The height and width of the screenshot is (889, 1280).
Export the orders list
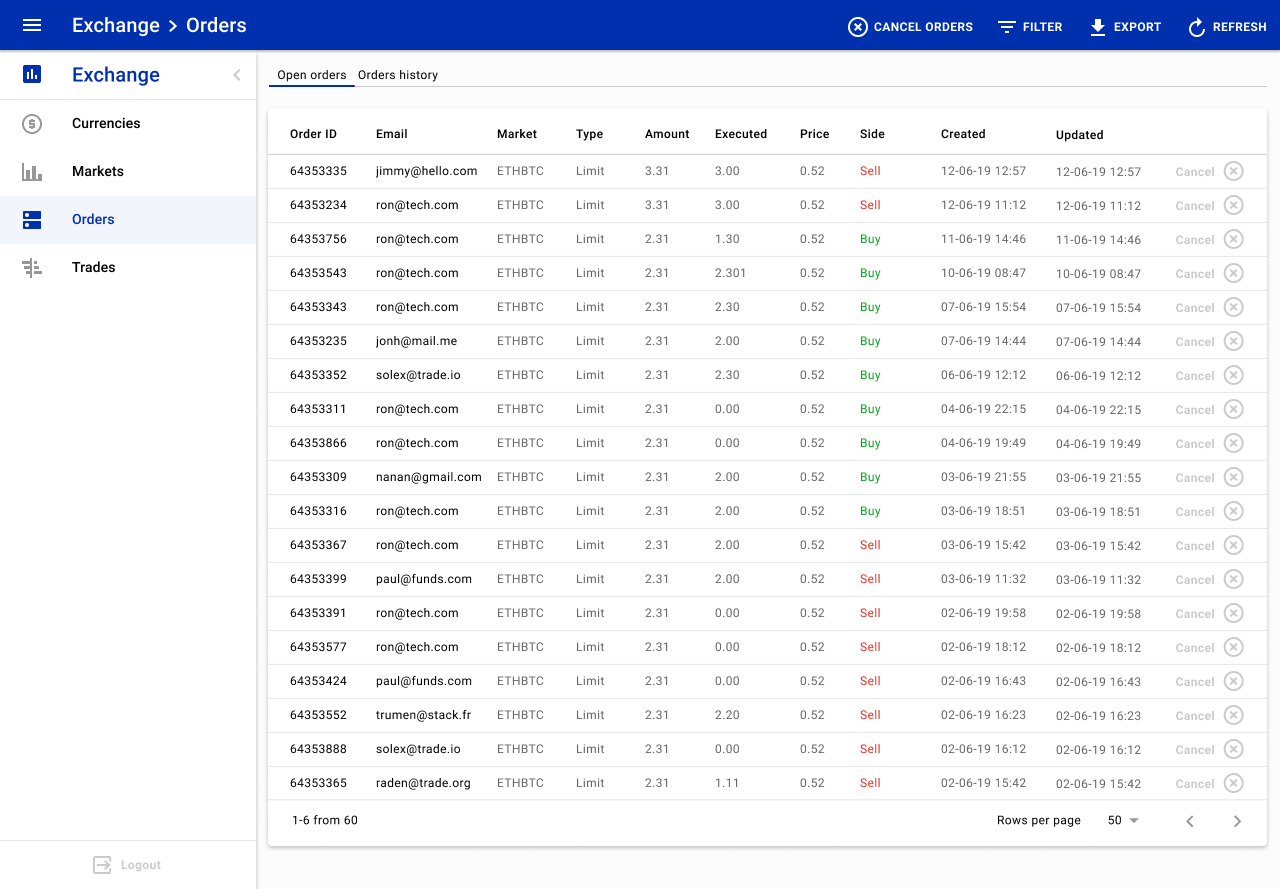1125,27
